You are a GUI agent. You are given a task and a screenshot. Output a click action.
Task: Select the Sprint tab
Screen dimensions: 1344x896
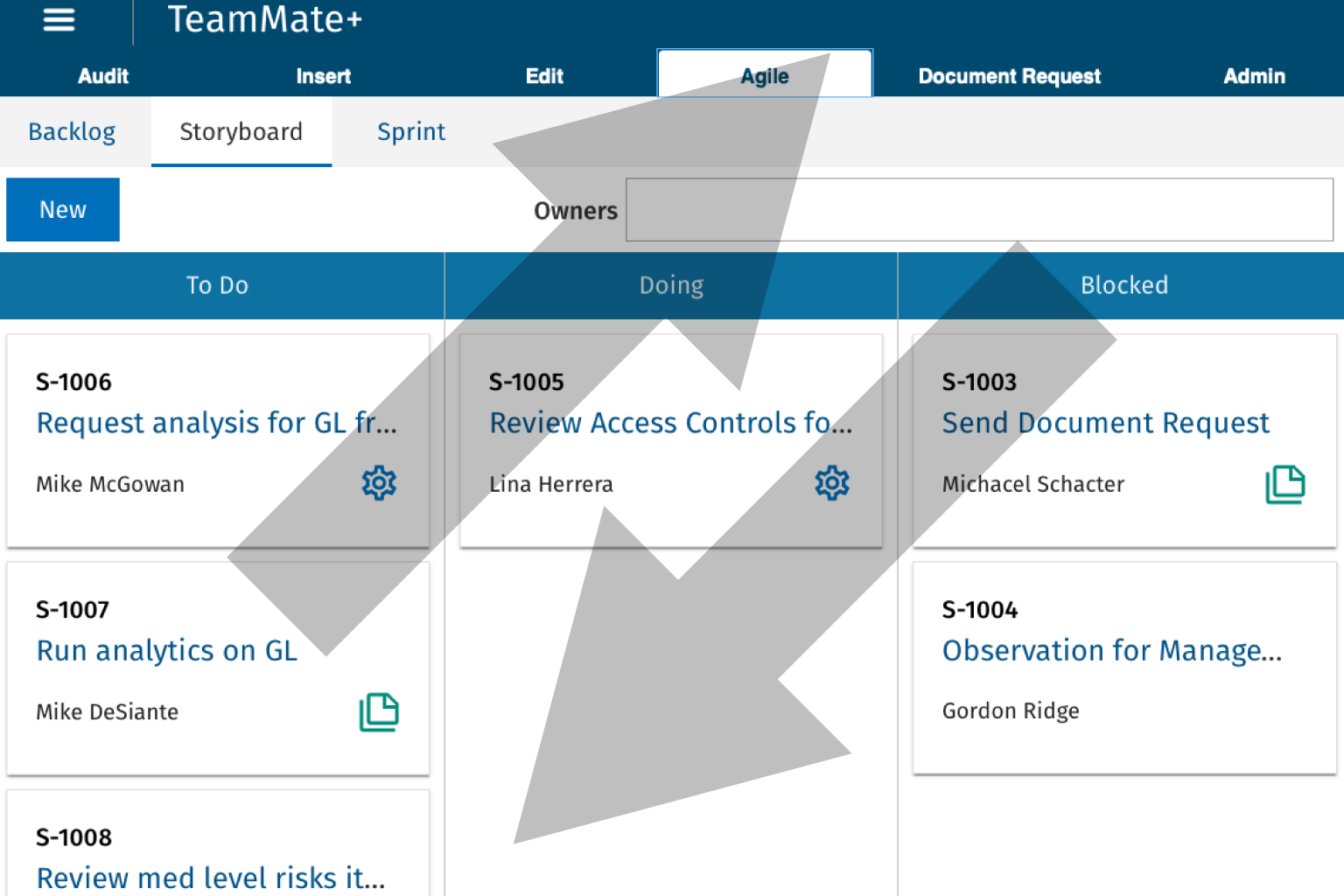pyautogui.click(x=411, y=131)
